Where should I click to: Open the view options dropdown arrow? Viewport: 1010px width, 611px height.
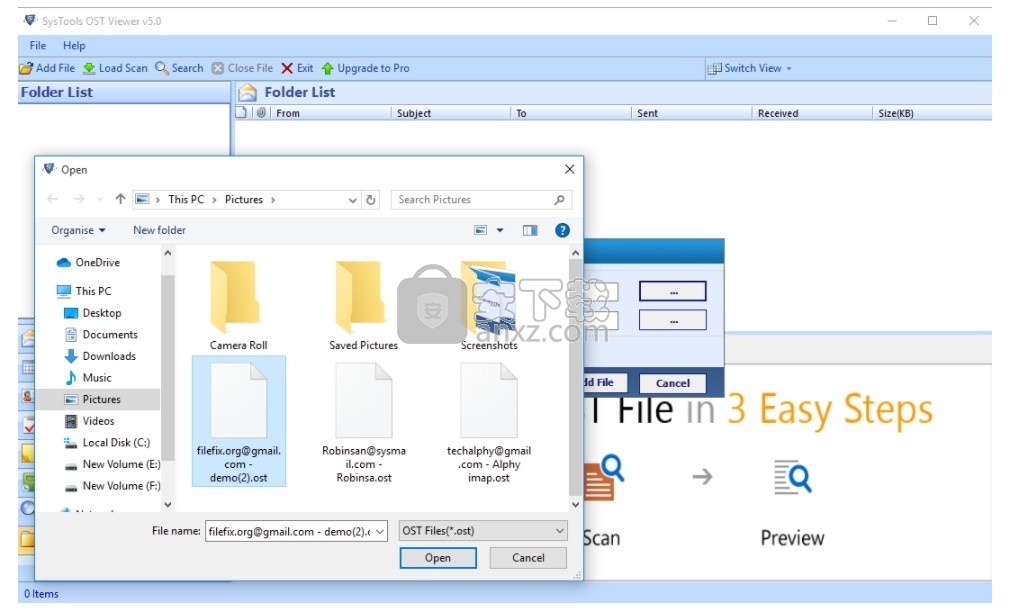point(500,230)
